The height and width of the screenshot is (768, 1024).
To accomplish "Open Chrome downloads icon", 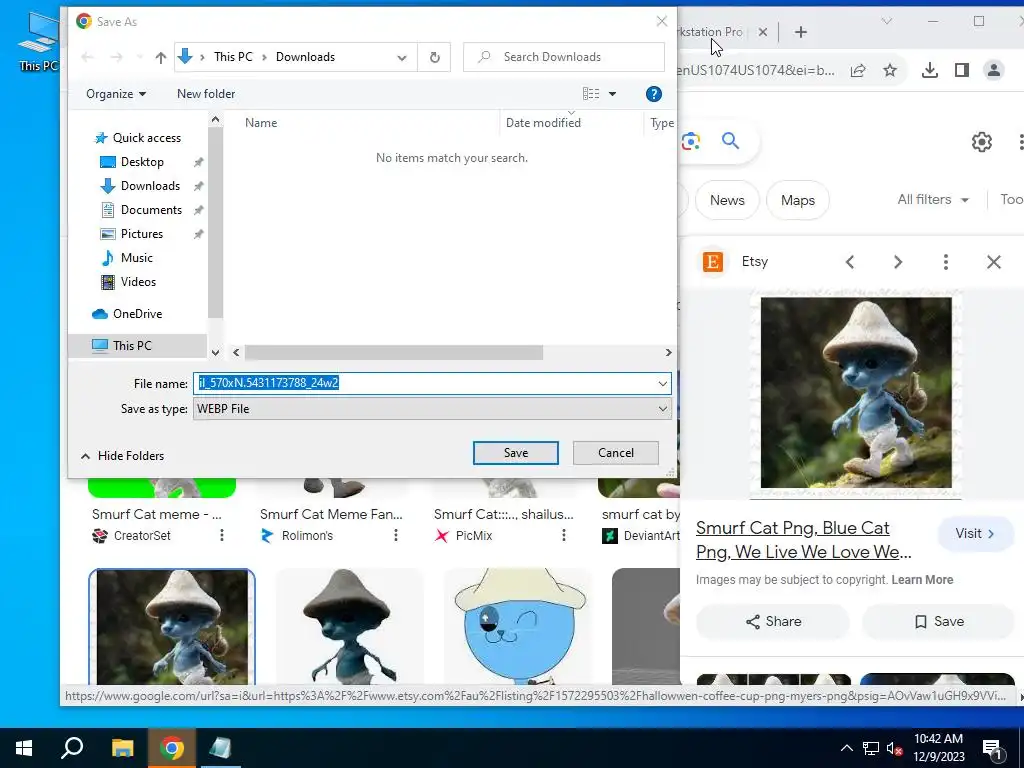I will (930, 71).
